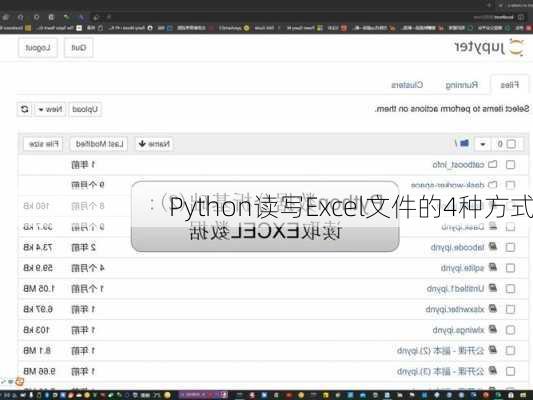
Task: Open the Dask.ipynb notebook link
Action: point(463,227)
